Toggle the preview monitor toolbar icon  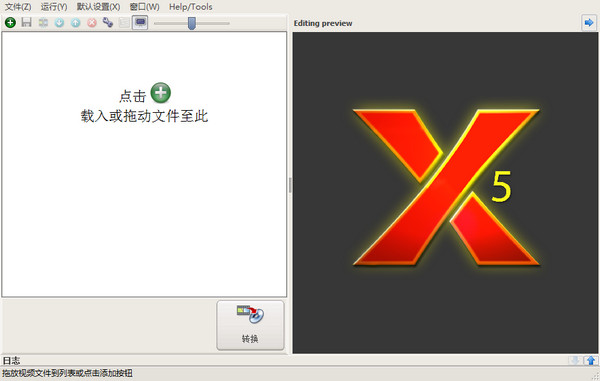(x=140, y=23)
